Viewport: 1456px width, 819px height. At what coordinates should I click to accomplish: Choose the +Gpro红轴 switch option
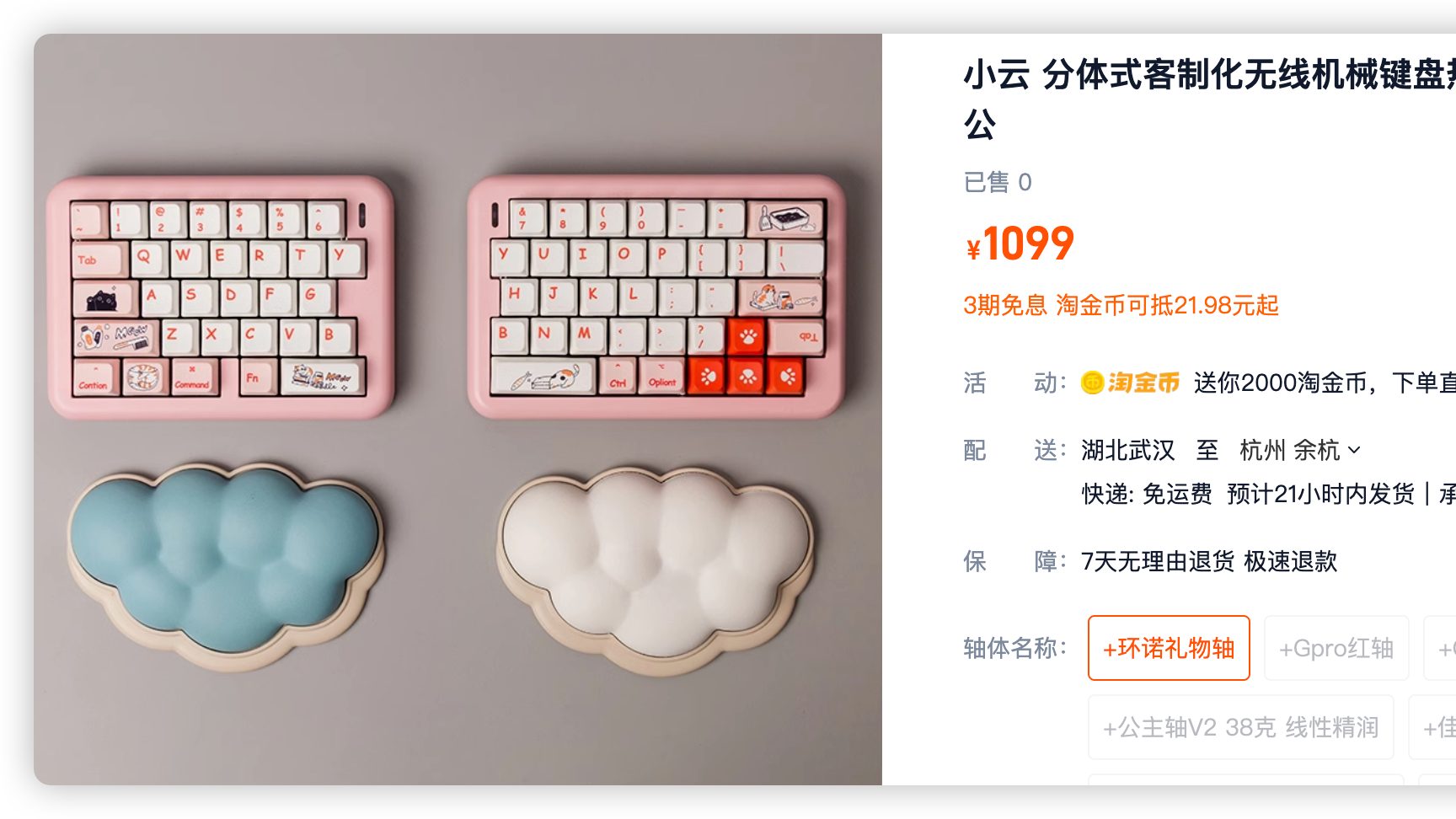(1336, 648)
